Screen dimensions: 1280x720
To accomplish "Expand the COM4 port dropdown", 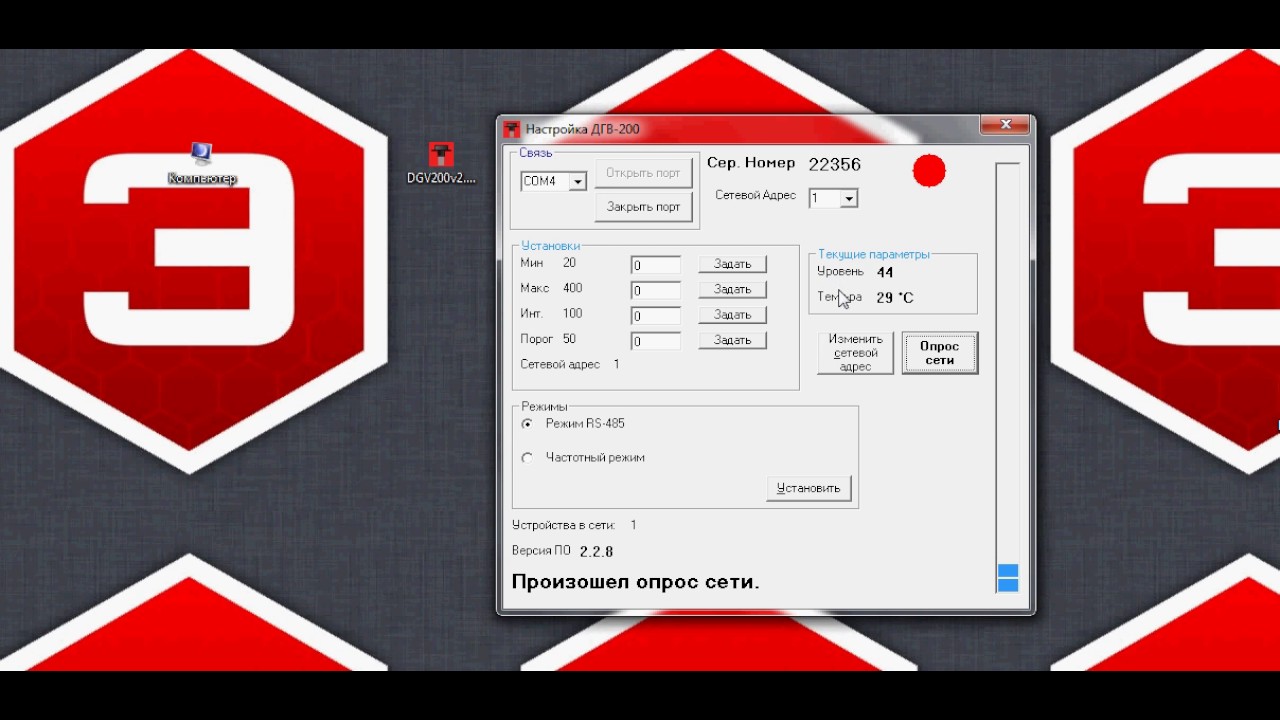I will point(577,182).
